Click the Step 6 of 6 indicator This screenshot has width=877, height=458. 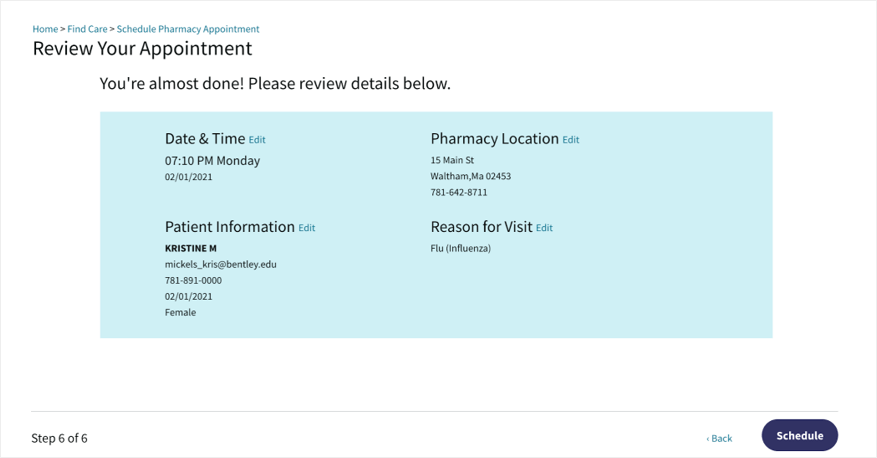[59, 438]
